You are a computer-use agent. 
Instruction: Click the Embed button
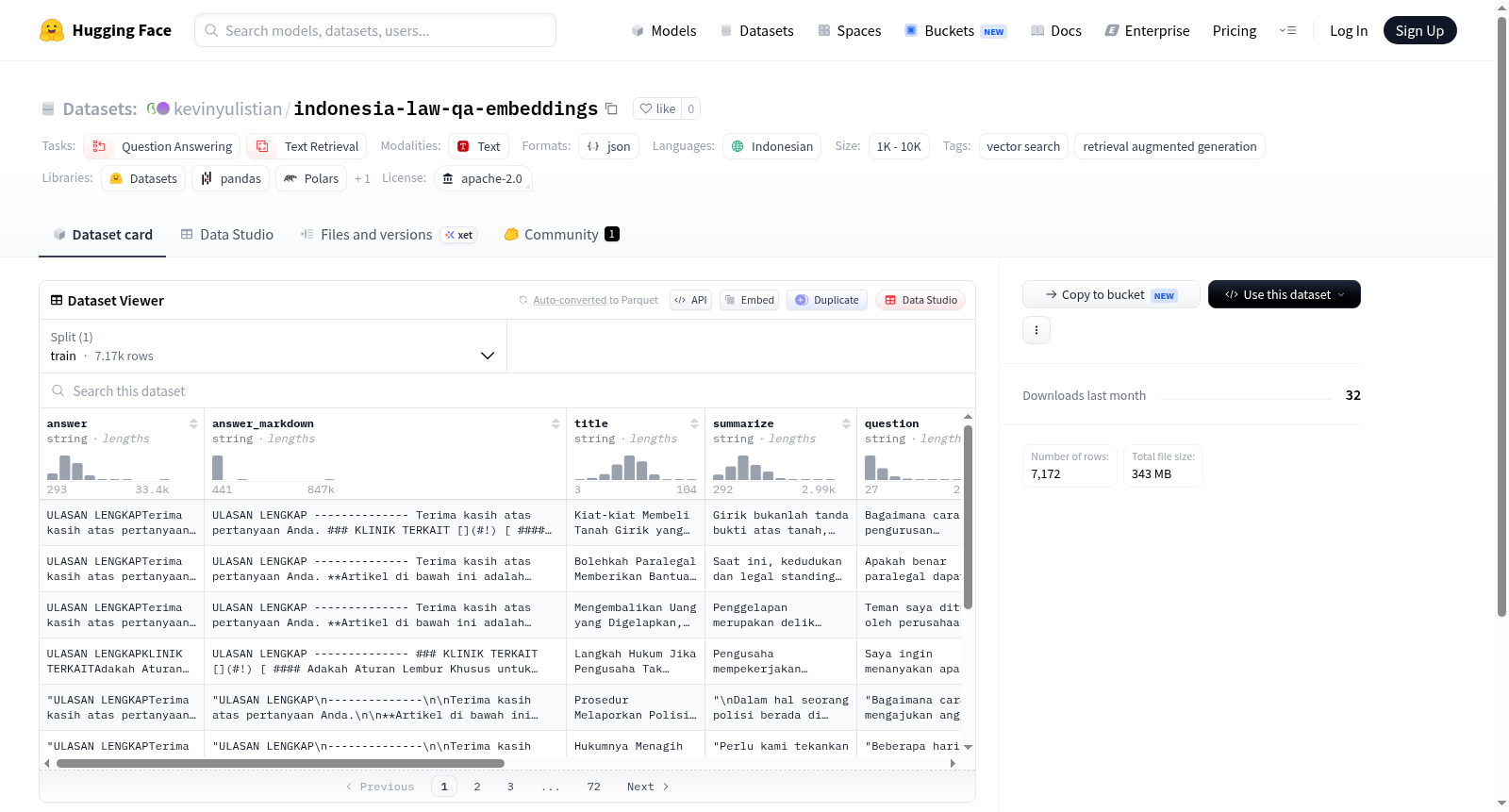click(x=749, y=300)
